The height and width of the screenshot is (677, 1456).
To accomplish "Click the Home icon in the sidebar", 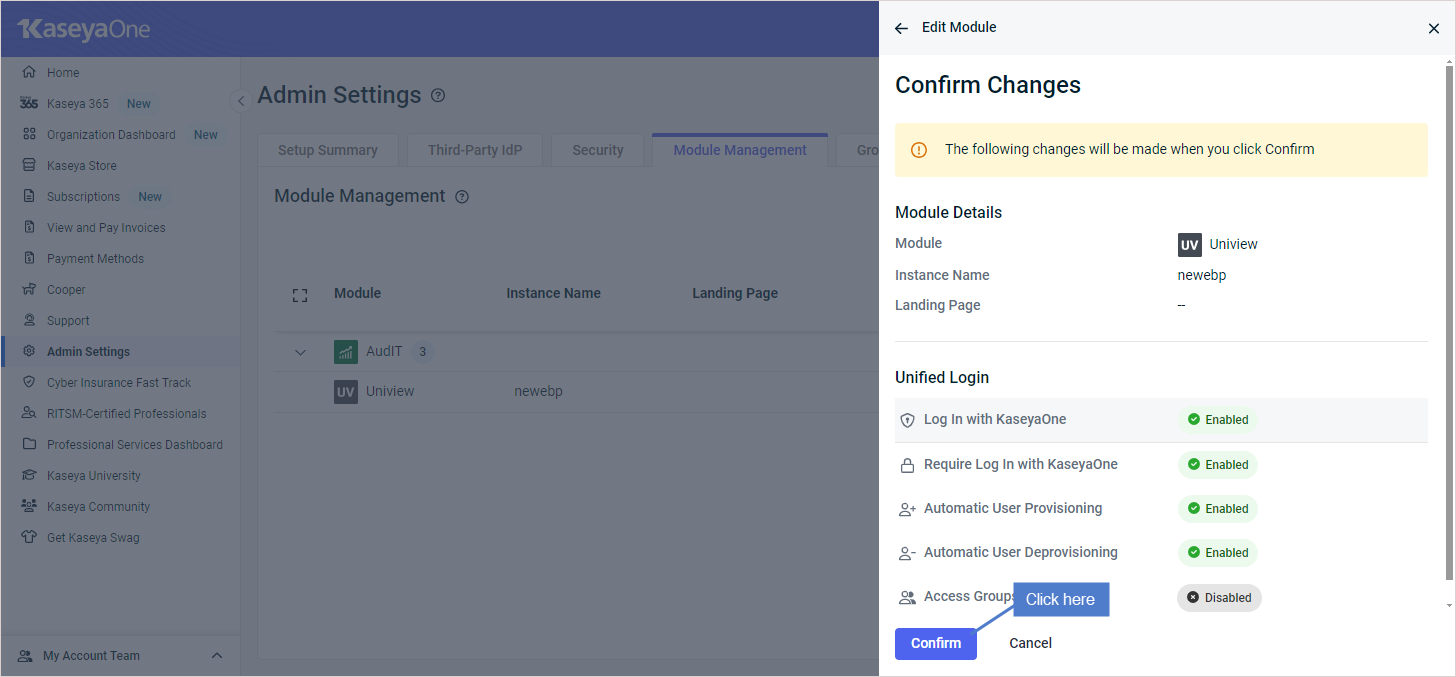I will click(29, 72).
